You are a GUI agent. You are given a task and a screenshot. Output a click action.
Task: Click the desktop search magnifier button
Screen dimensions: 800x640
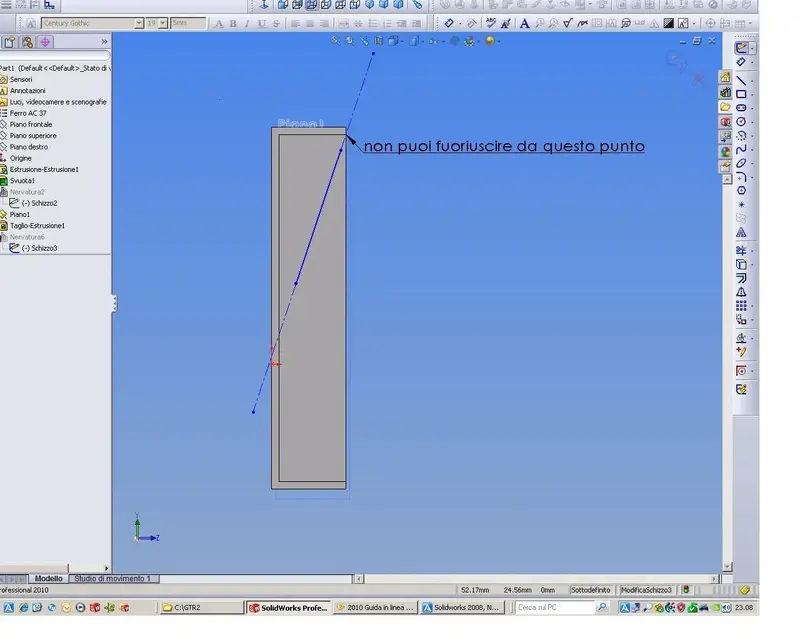[602, 608]
